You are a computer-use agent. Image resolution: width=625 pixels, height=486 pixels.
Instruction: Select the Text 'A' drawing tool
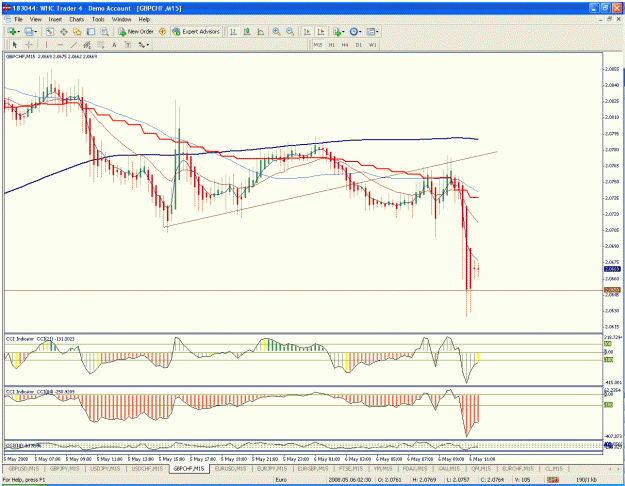(114, 45)
